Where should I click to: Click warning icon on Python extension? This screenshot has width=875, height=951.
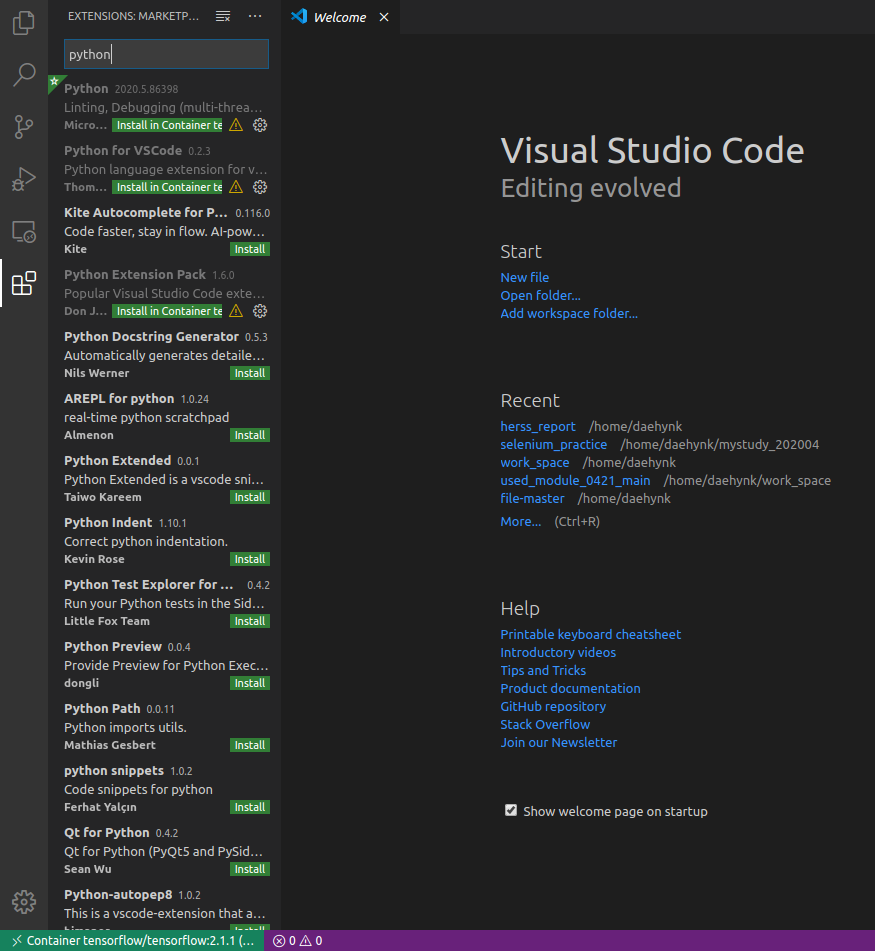(236, 125)
